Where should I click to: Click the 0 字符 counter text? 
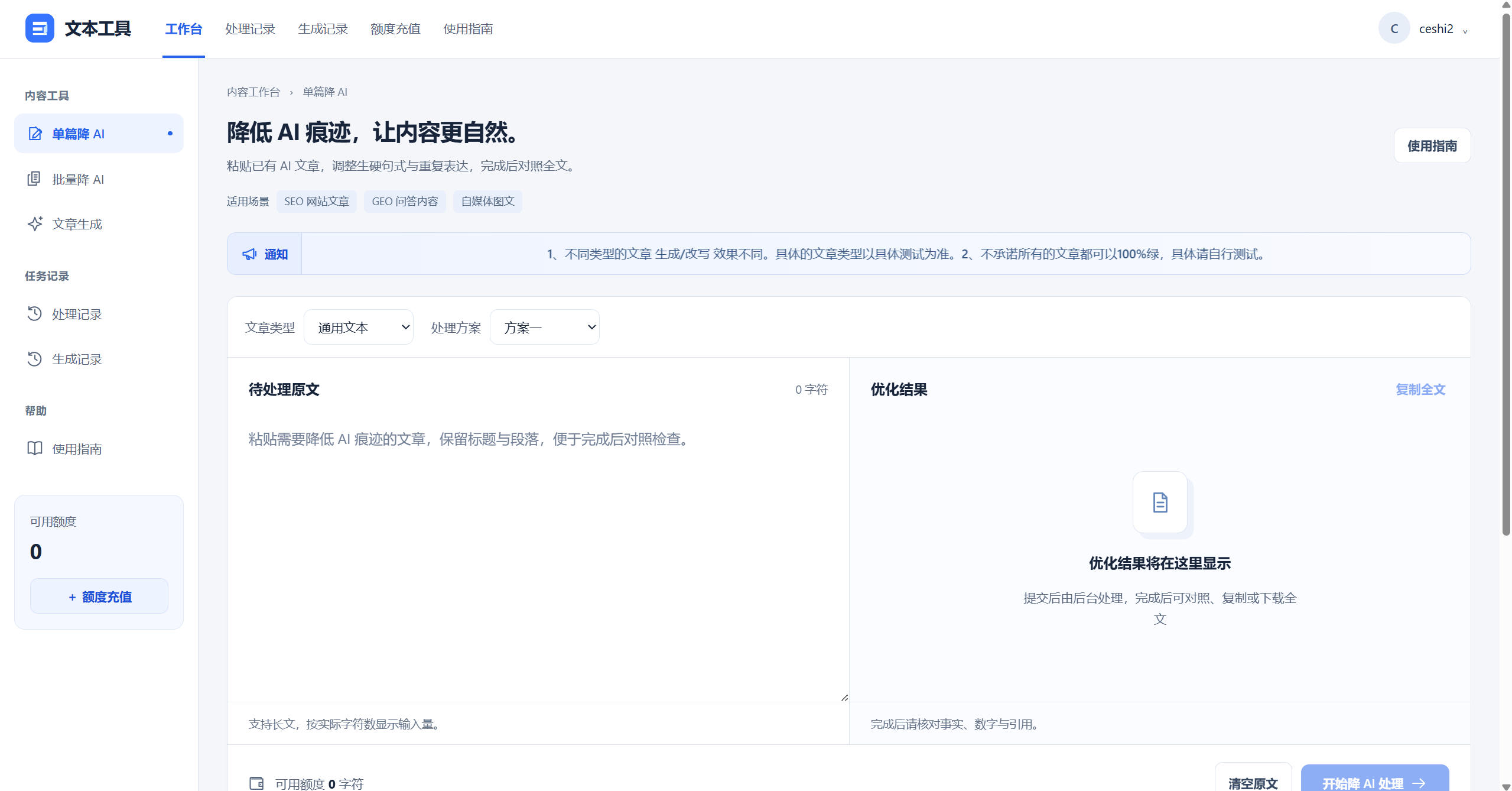811,390
